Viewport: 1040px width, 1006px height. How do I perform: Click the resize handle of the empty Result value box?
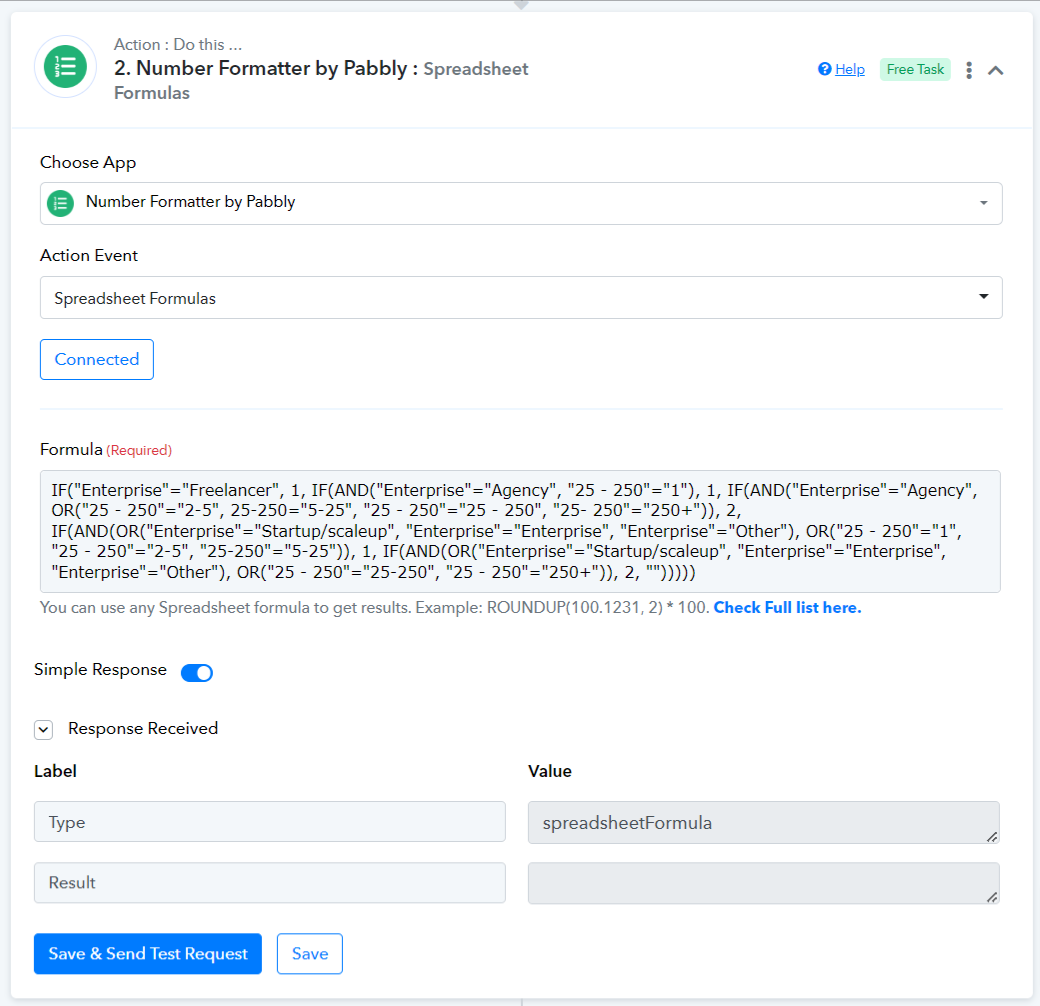click(992, 897)
